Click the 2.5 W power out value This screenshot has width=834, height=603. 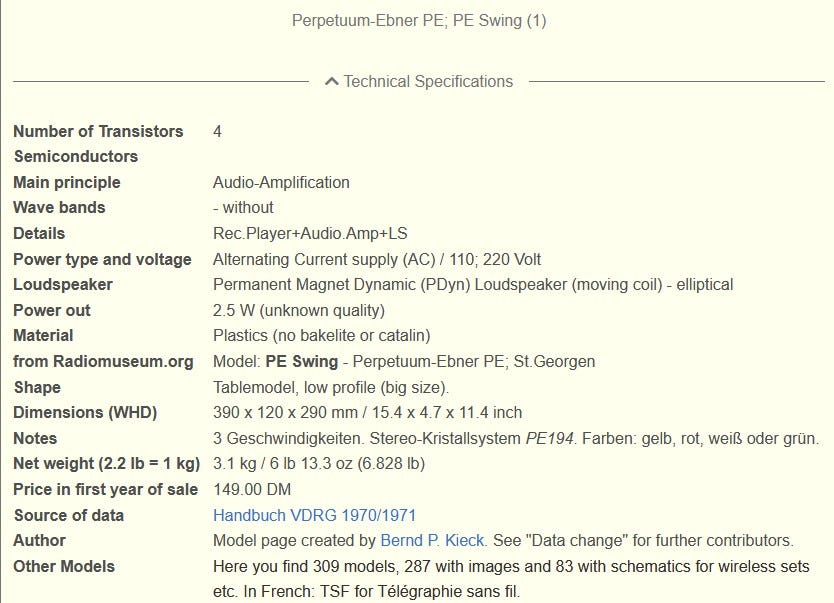(x=298, y=310)
